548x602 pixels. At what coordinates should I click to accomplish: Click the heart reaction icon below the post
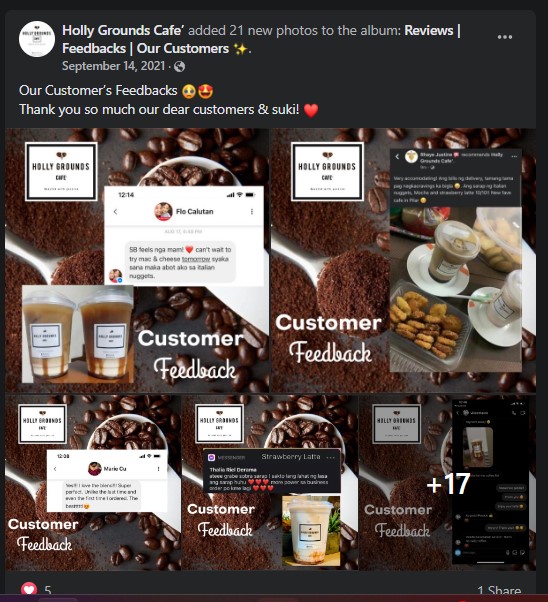pos(29,589)
